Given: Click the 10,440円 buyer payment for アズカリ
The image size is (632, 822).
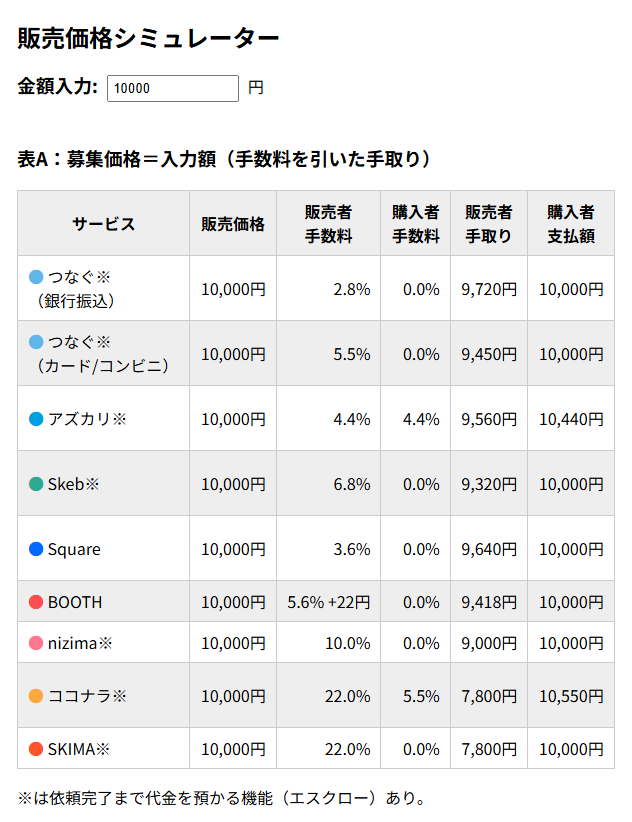Looking at the screenshot, I should click(x=571, y=419).
